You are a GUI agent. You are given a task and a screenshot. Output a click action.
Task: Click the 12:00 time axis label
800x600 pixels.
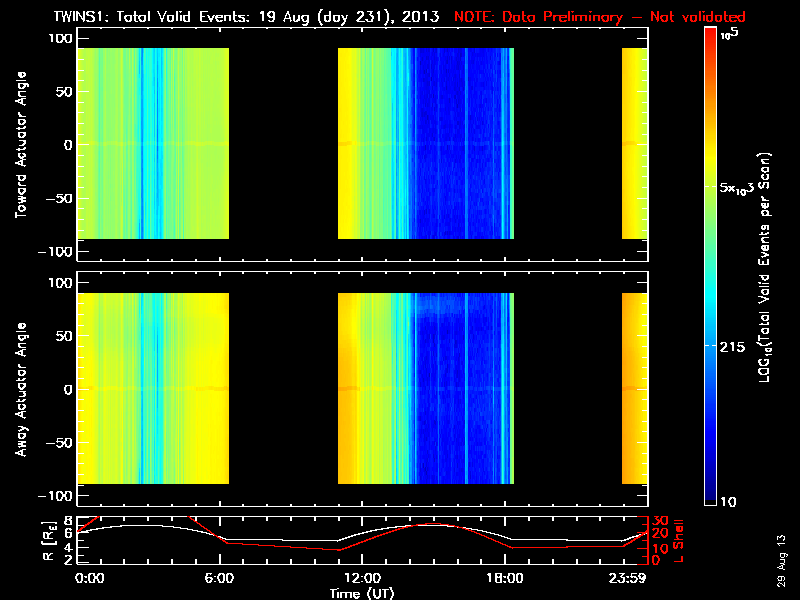tap(363, 578)
